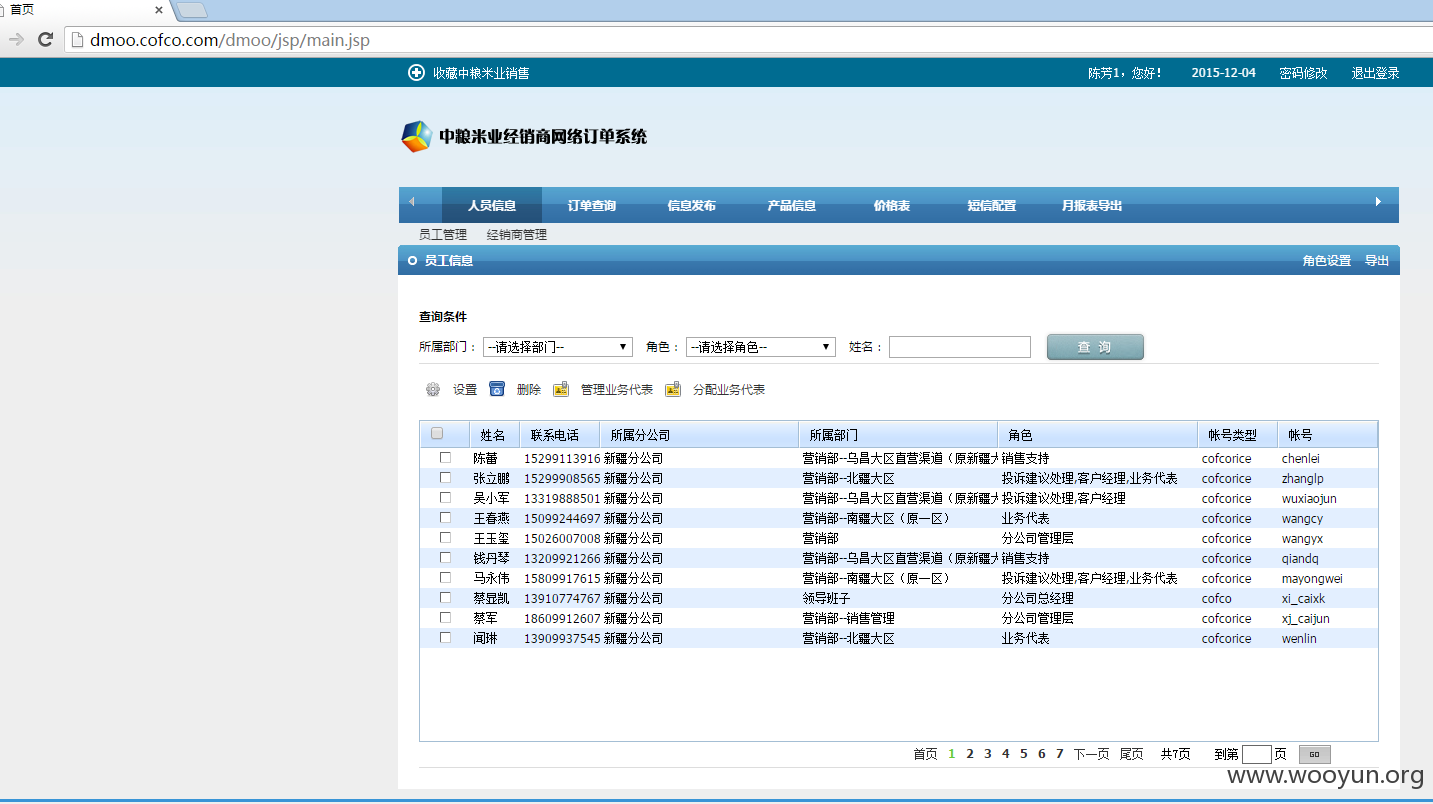
Task: Click the phone number 13910774767
Action: [562, 598]
